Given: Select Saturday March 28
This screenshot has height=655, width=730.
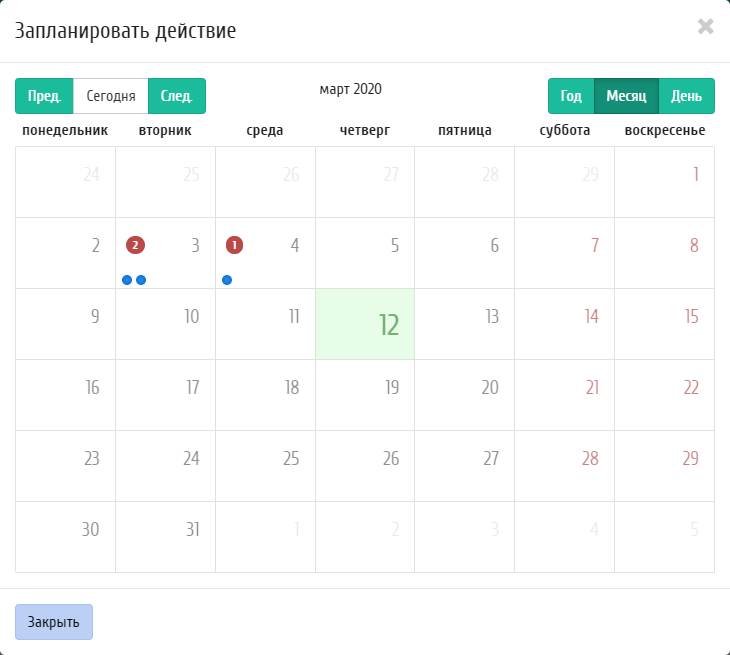Looking at the screenshot, I should coord(565,466).
